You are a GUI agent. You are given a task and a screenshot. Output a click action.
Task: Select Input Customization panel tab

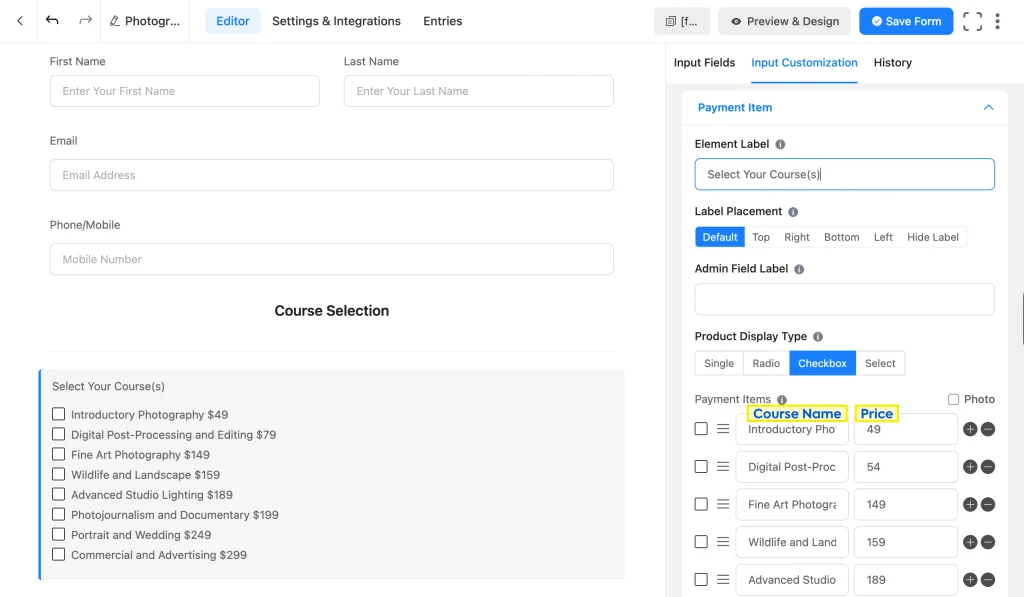click(804, 63)
